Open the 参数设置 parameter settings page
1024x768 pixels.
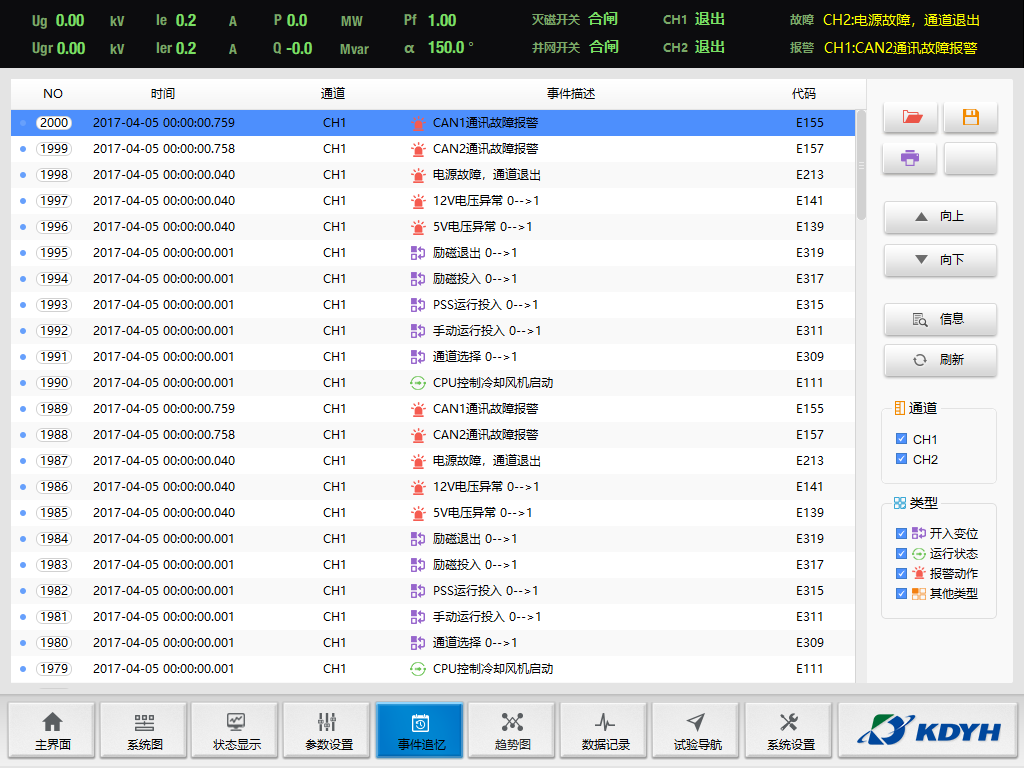328,731
